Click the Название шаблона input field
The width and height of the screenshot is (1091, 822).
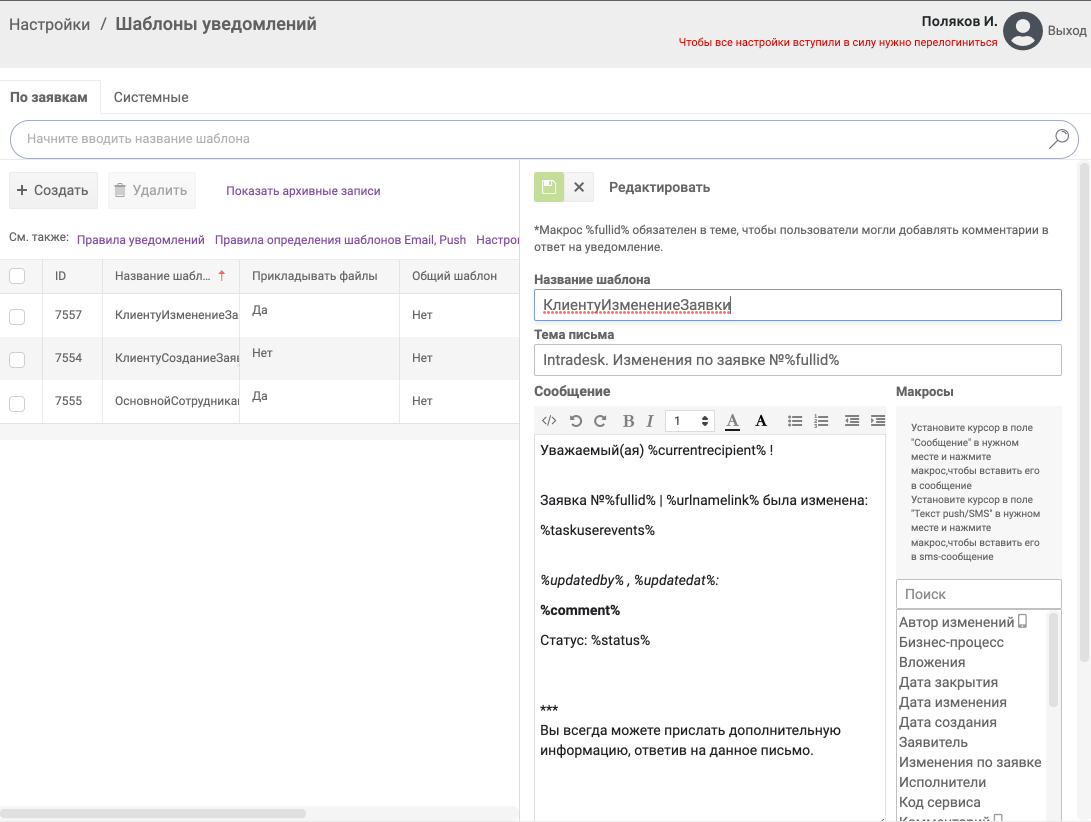(x=797, y=305)
